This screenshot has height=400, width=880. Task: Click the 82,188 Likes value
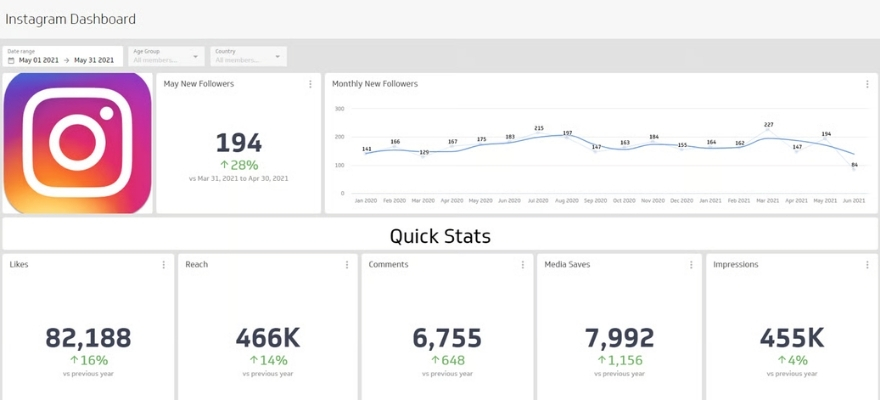coord(88,338)
